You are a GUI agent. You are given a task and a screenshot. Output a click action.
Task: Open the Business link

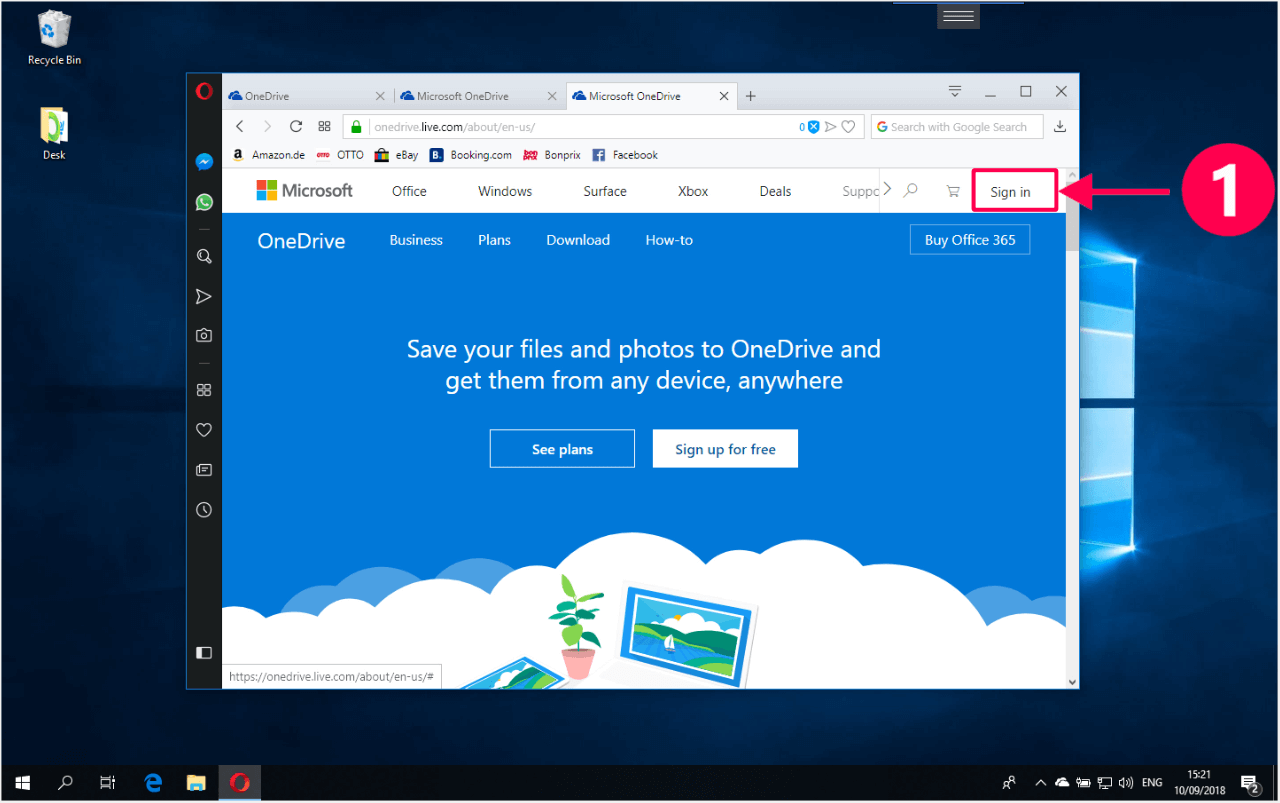[x=416, y=240]
